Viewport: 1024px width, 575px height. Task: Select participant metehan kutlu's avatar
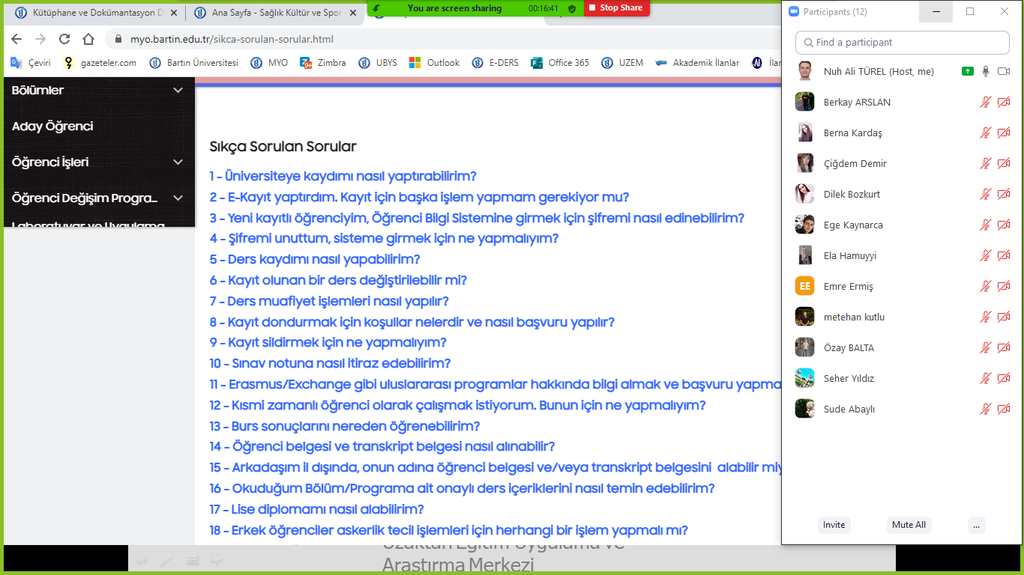tap(805, 317)
